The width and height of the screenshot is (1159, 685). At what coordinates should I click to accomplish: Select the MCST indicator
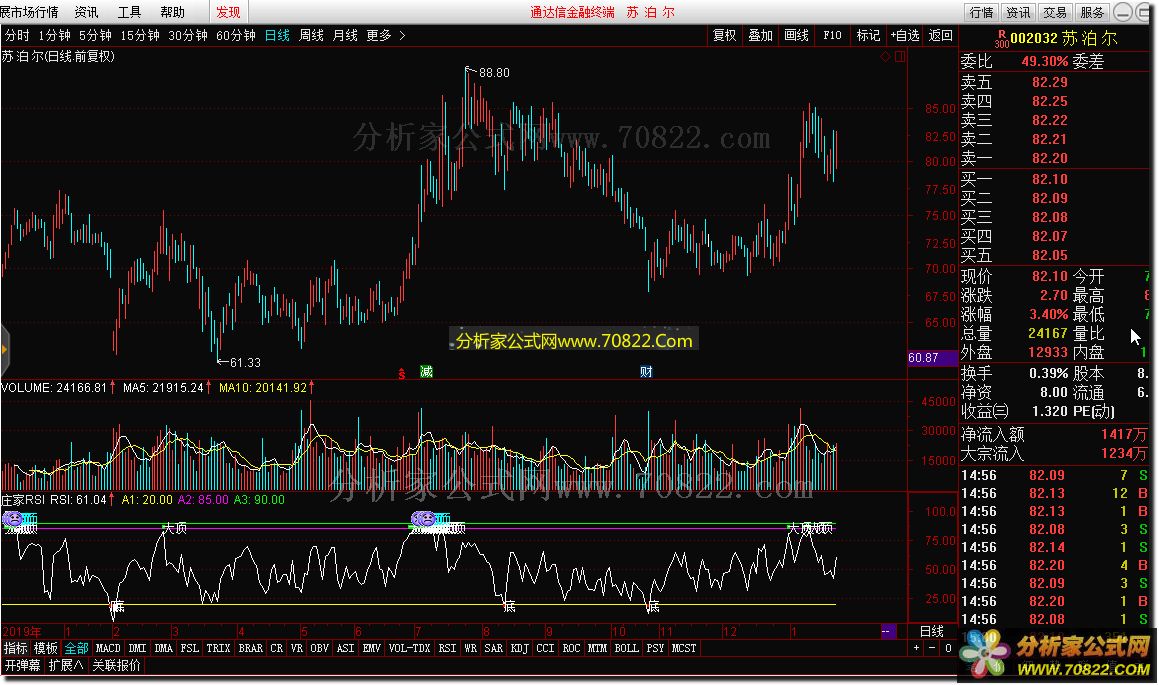point(684,648)
